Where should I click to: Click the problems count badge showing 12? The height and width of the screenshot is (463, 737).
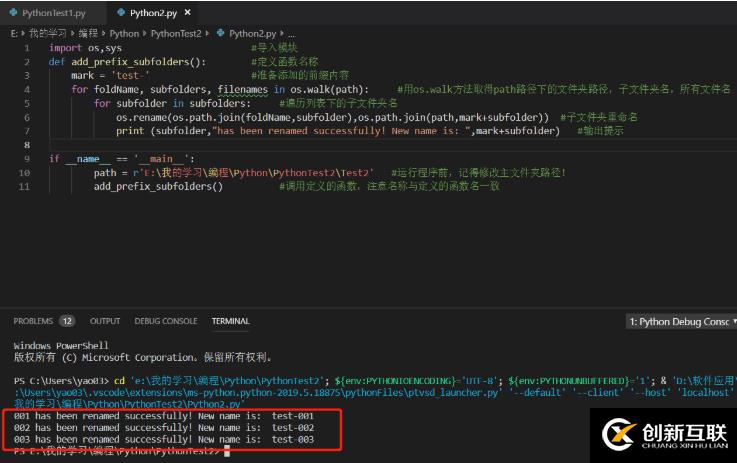point(67,321)
